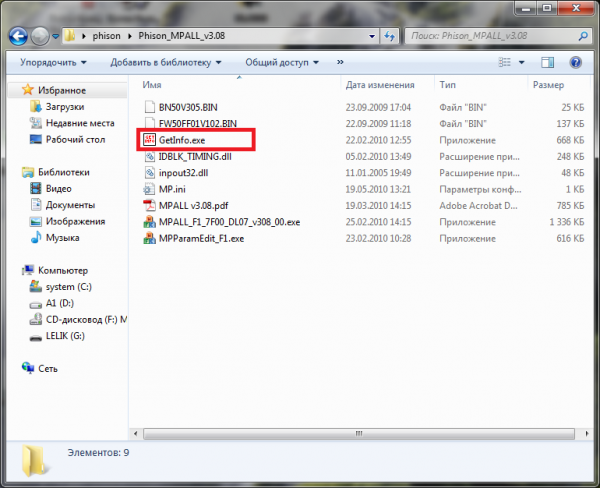Viewport: 600px width, 488px height.
Task: Select the Phison_MPALL_v3.08 breadcrumb segment
Action: click(181, 36)
